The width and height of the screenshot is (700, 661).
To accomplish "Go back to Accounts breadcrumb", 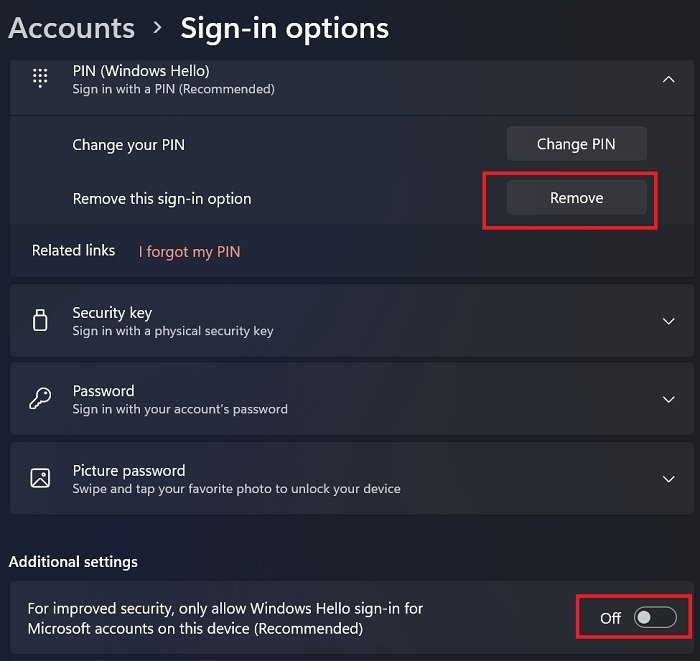I will tap(71, 28).
